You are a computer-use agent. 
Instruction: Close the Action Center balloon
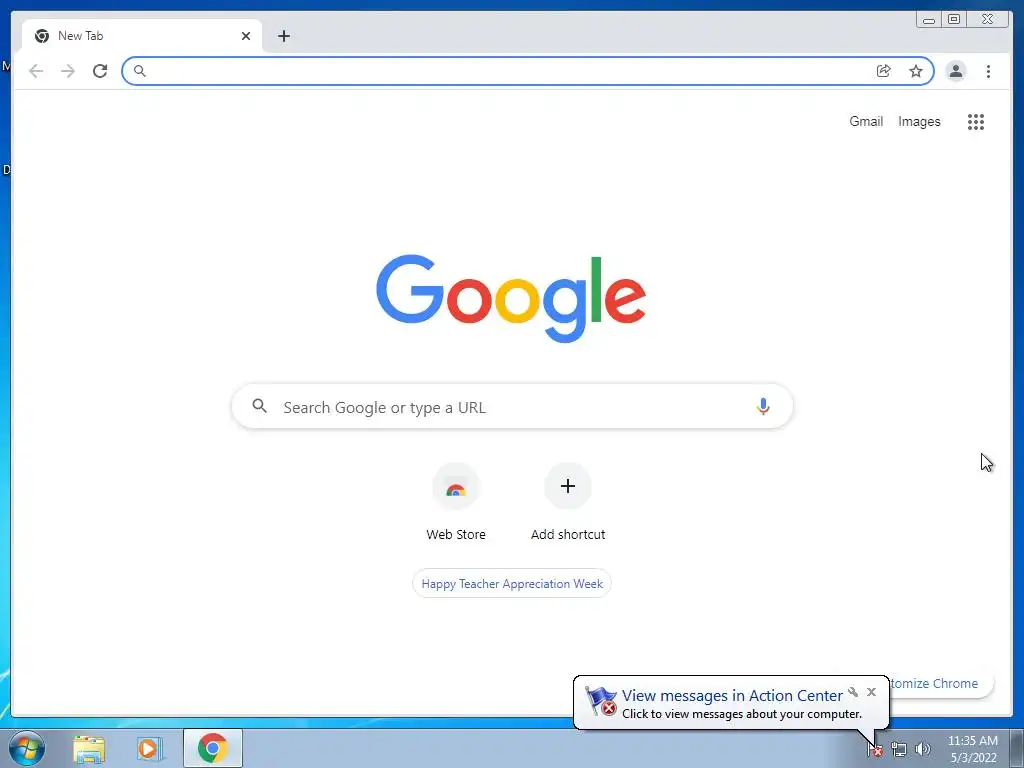[x=871, y=692]
